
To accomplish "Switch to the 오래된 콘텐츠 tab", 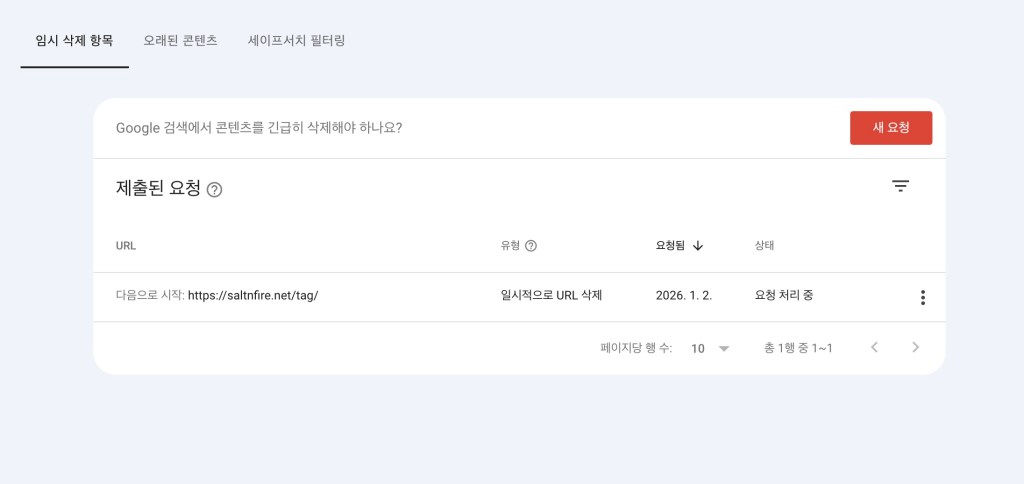I will 180,41.
